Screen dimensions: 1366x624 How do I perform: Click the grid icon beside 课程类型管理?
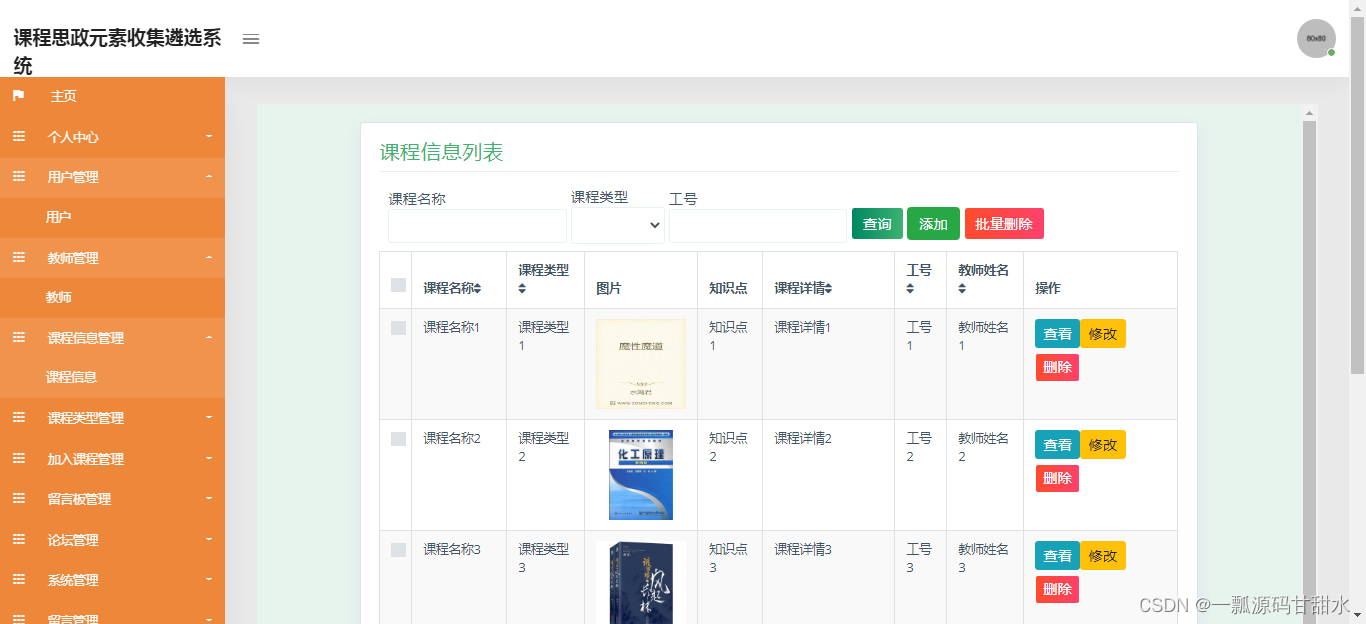coord(18,417)
